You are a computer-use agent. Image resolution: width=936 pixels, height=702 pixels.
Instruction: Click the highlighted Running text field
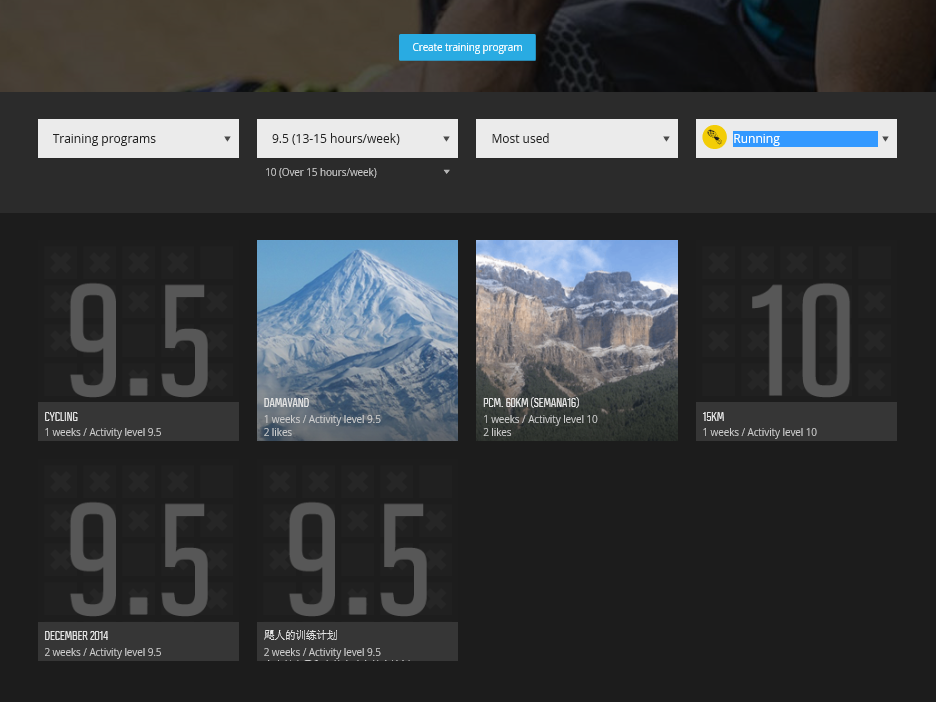805,138
